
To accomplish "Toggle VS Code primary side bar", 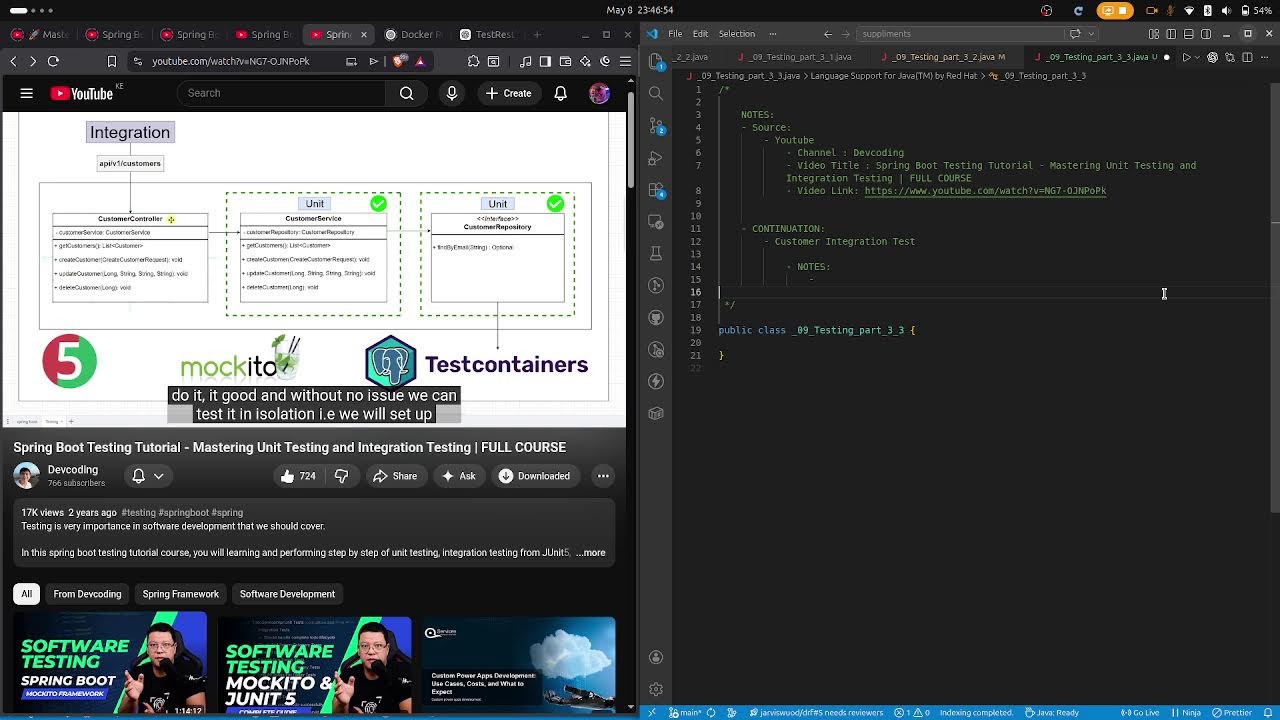I will [1171, 34].
